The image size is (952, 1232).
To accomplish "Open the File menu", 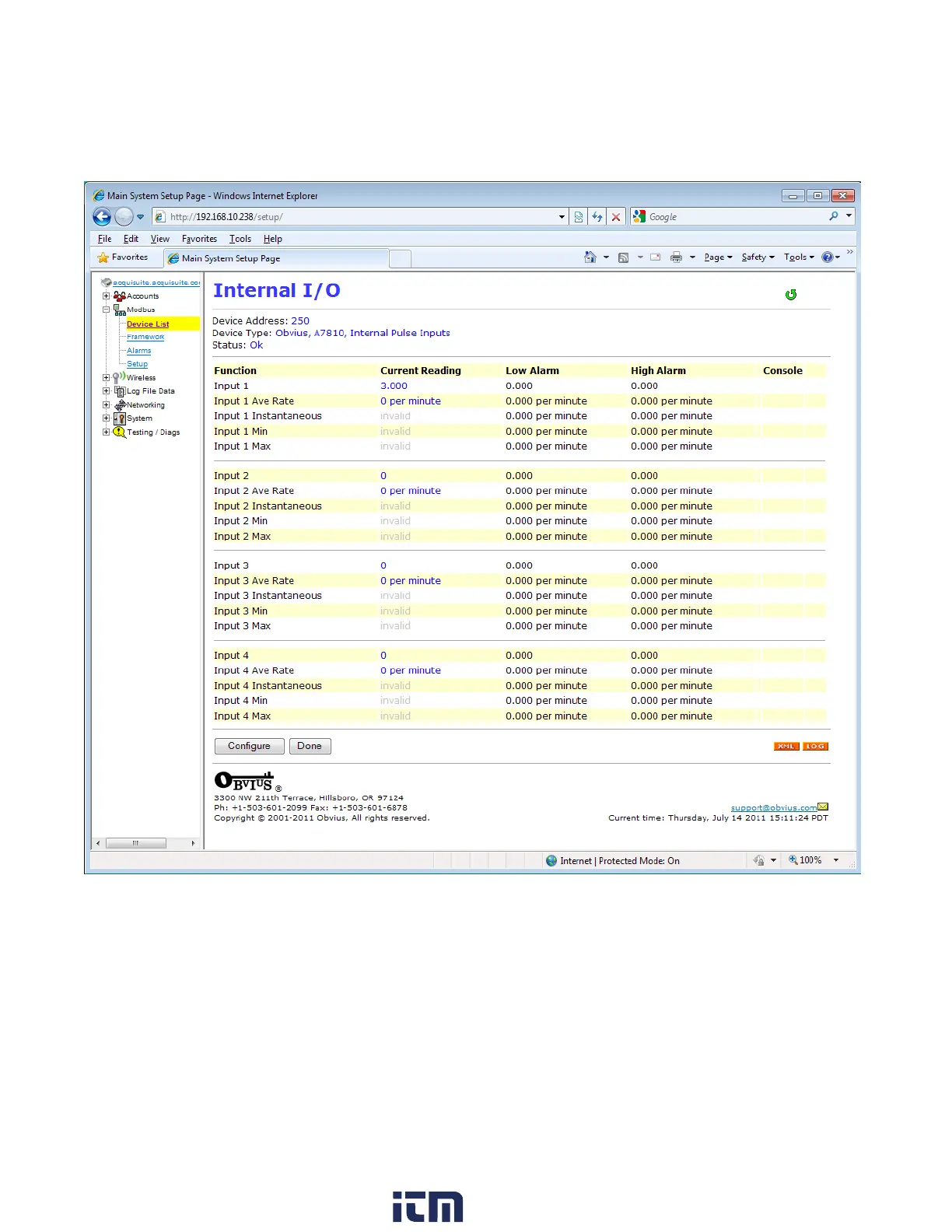I will coord(105,239).
